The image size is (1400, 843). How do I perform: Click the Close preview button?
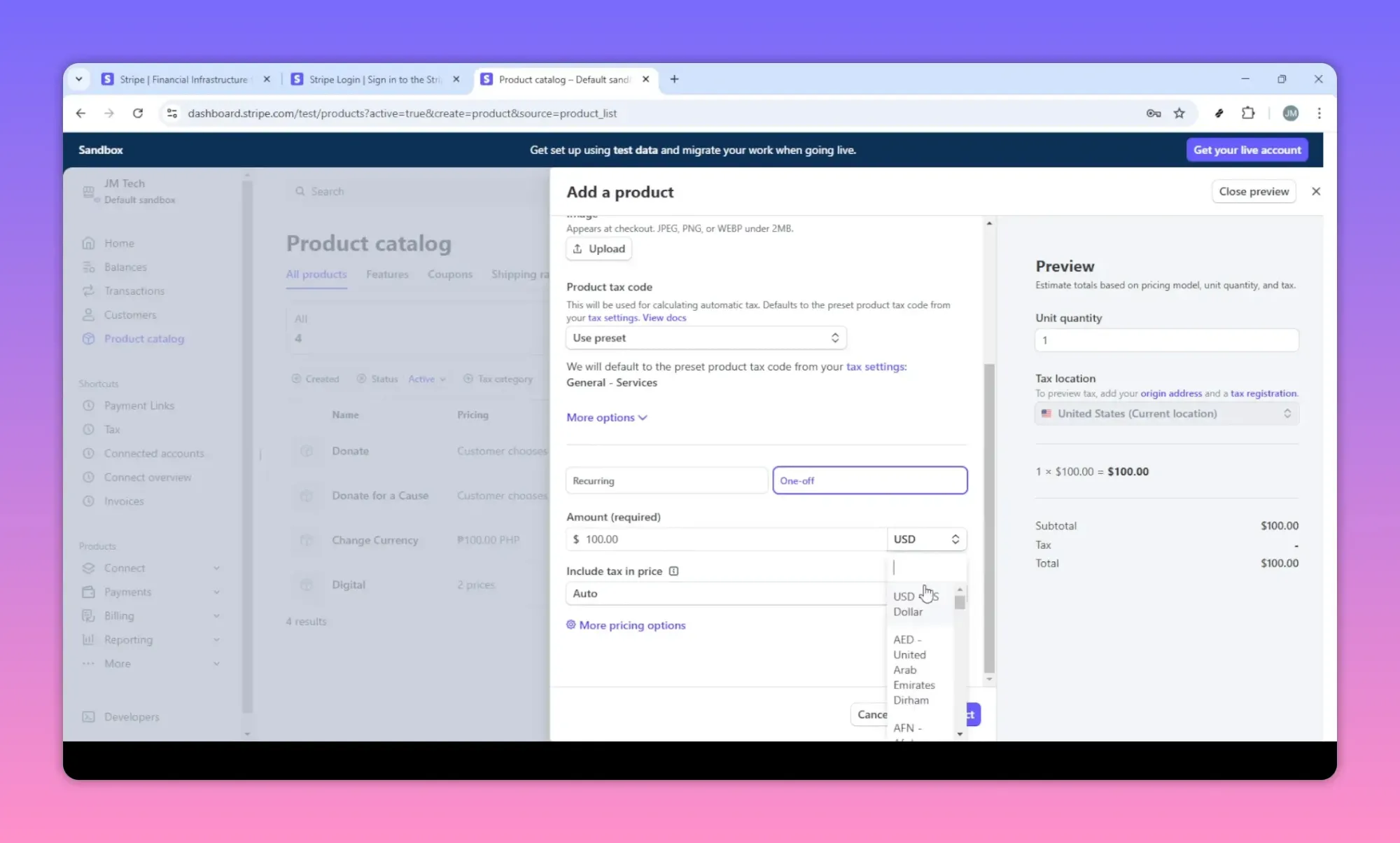click(x=1253, y=191)
